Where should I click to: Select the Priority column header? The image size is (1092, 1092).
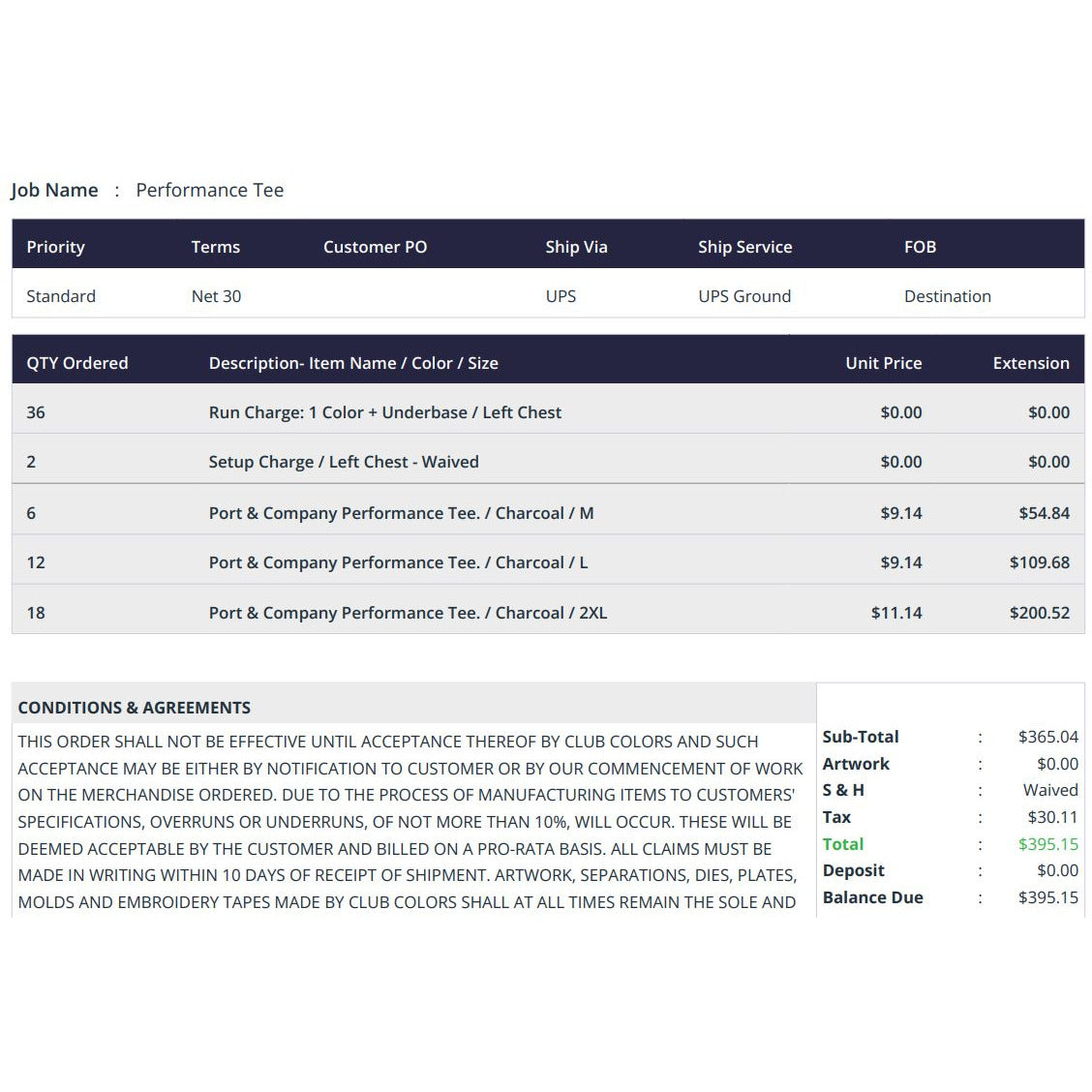click(x=56, y=247)
